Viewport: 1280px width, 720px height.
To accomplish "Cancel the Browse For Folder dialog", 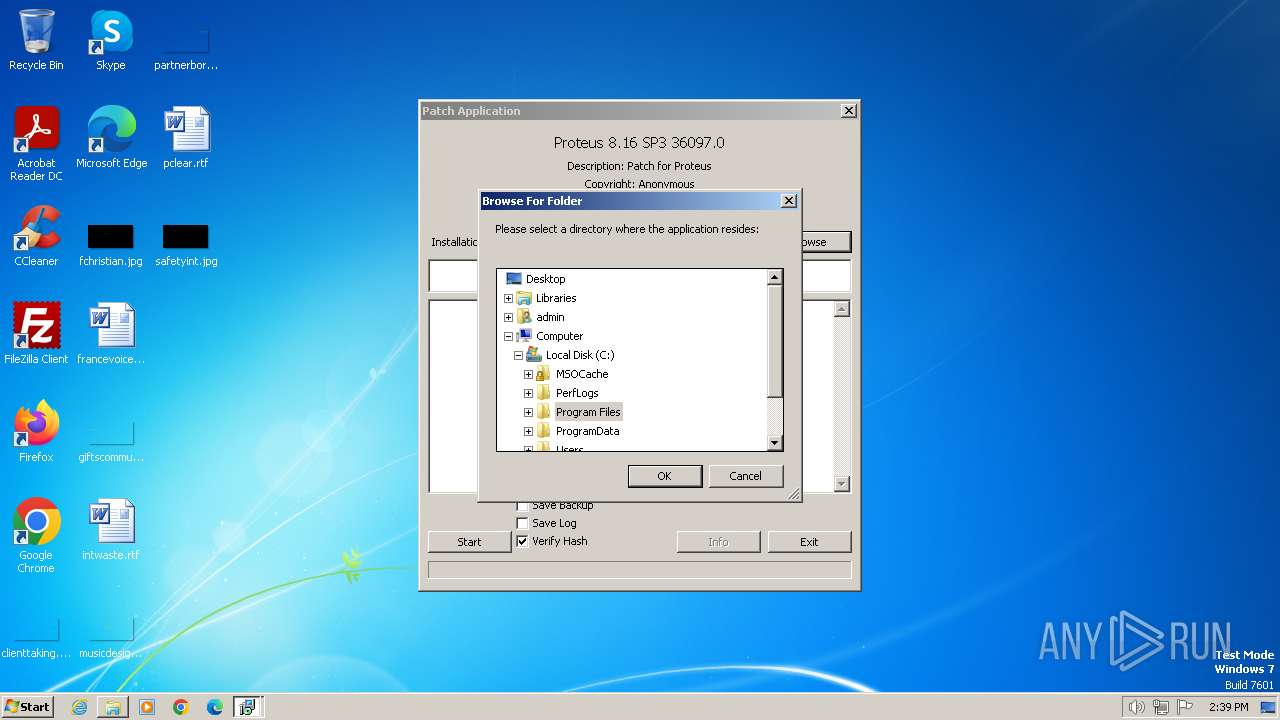I will [x=745, y=476].
